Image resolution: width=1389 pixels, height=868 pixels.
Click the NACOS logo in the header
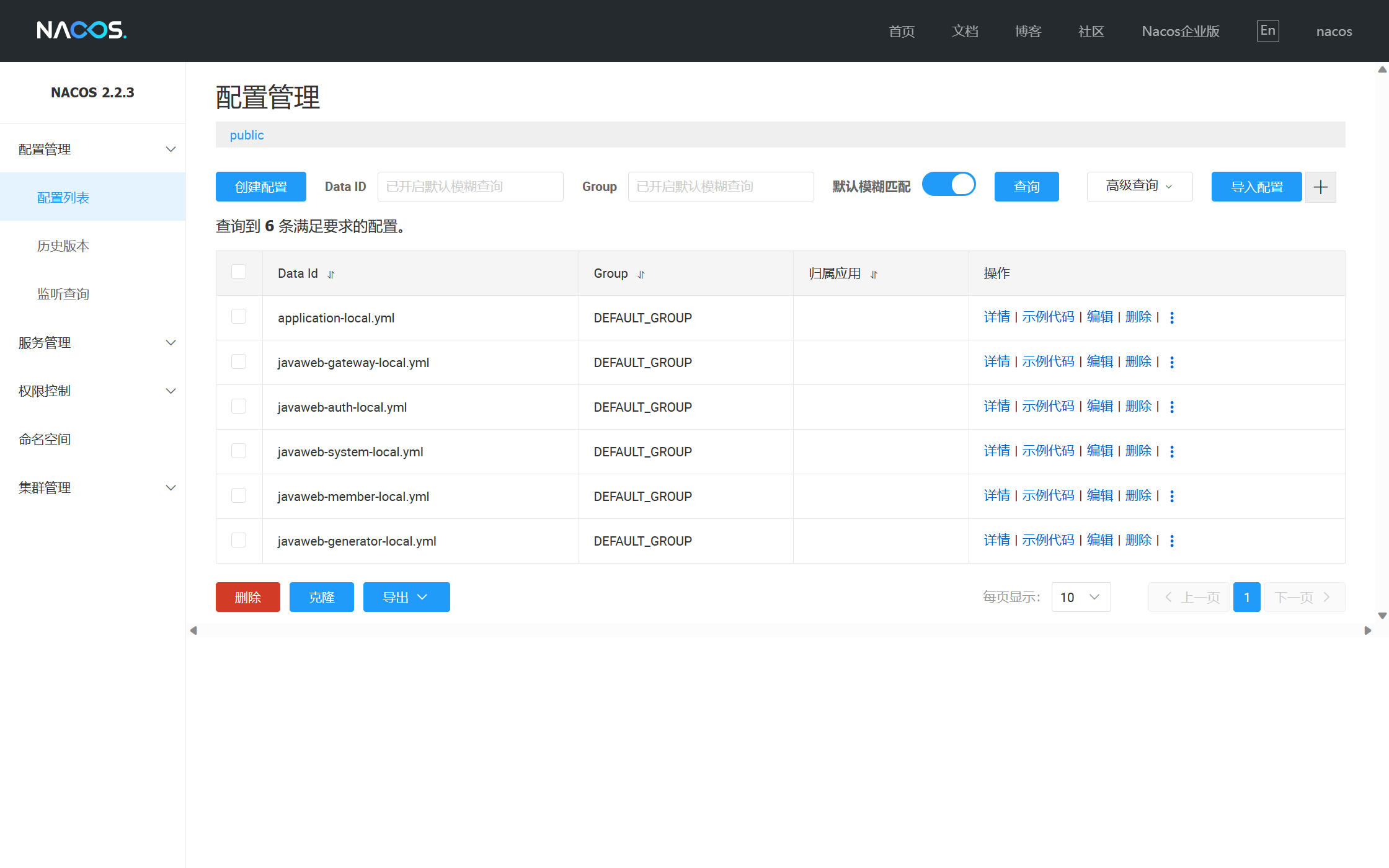pos(81,30)
